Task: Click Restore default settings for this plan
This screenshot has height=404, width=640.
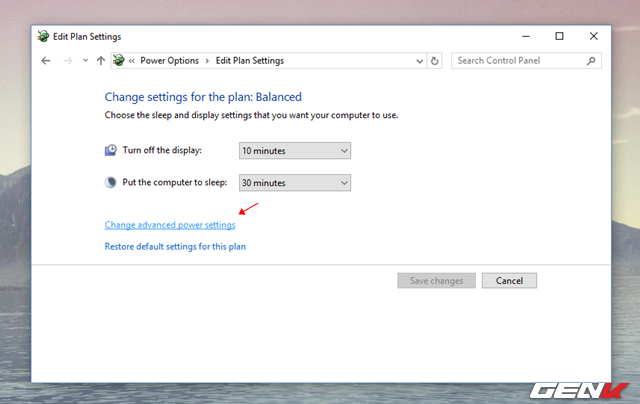Action: [x=175, y=246]
